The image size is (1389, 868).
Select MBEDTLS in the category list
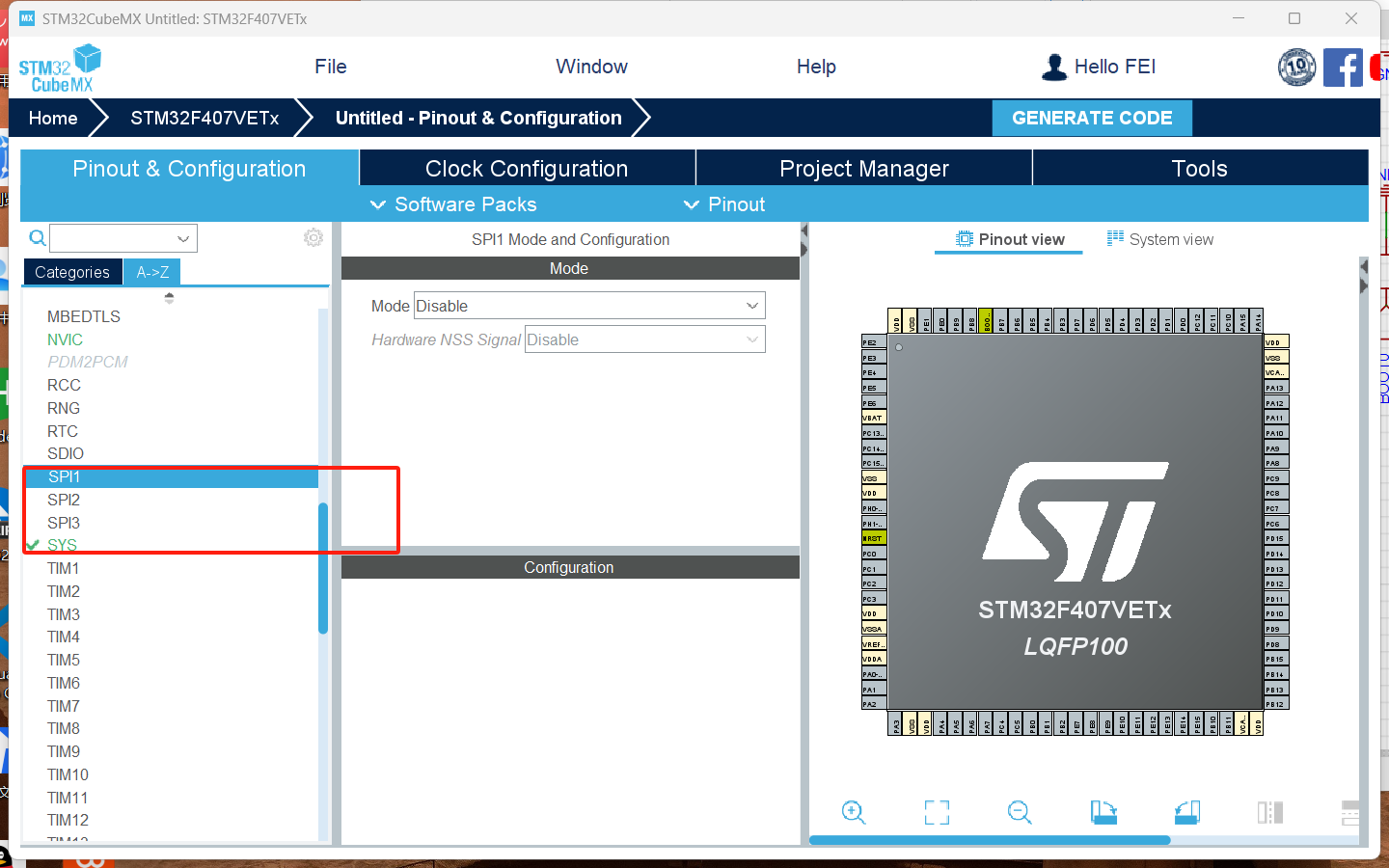pyautogui.click(x=84, y=316)
